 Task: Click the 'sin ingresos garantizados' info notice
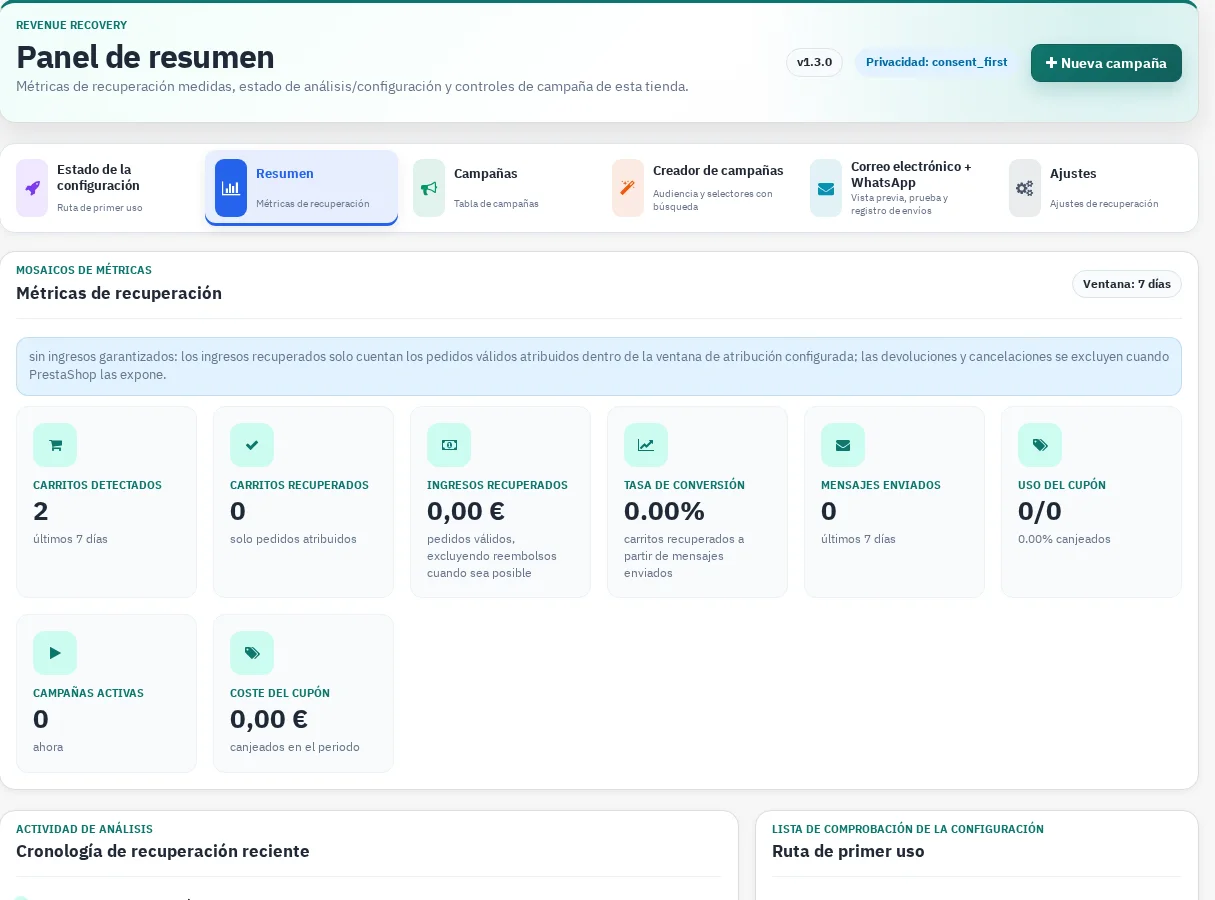599,366
